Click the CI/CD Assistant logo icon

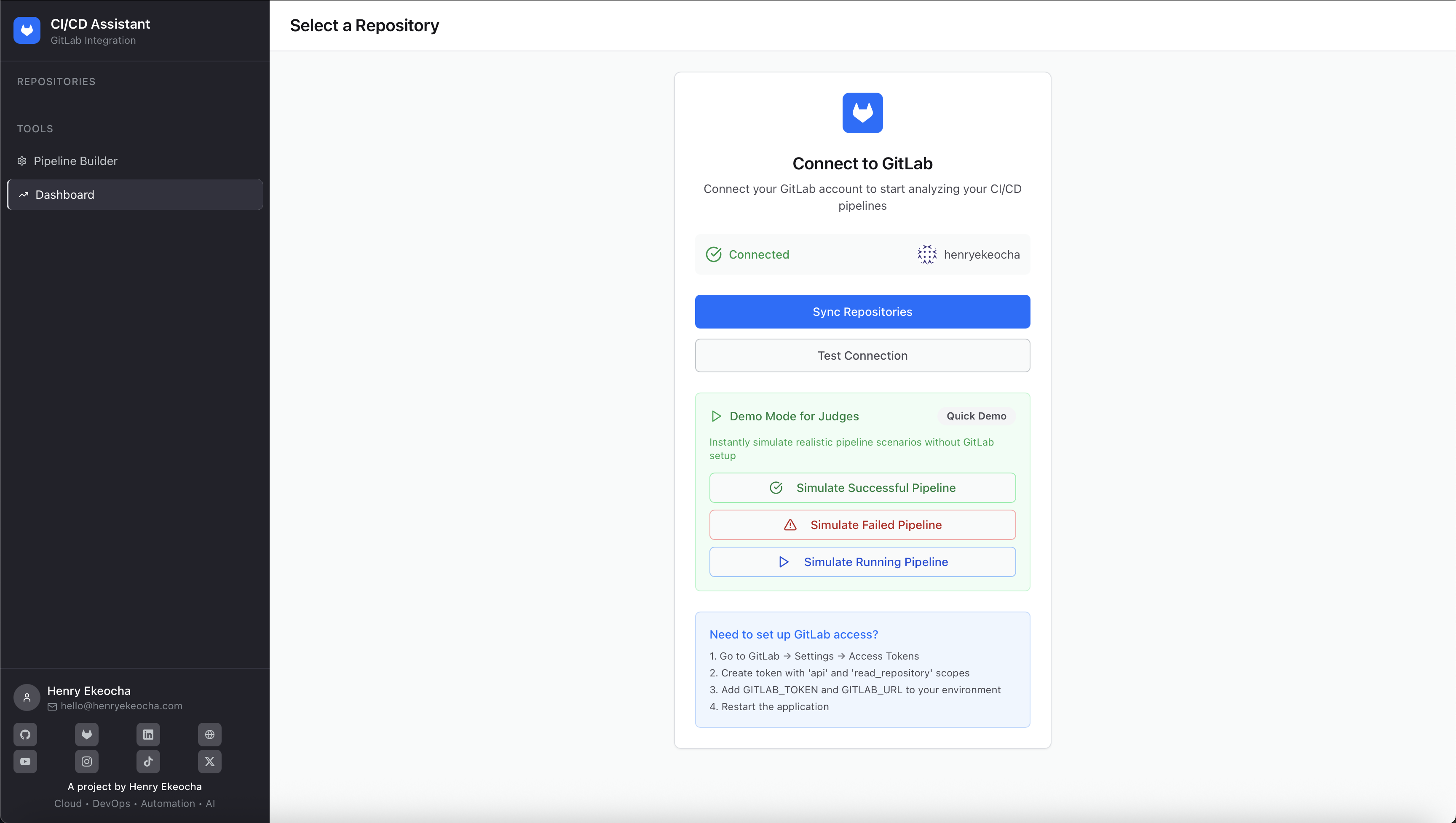(27, 30)
